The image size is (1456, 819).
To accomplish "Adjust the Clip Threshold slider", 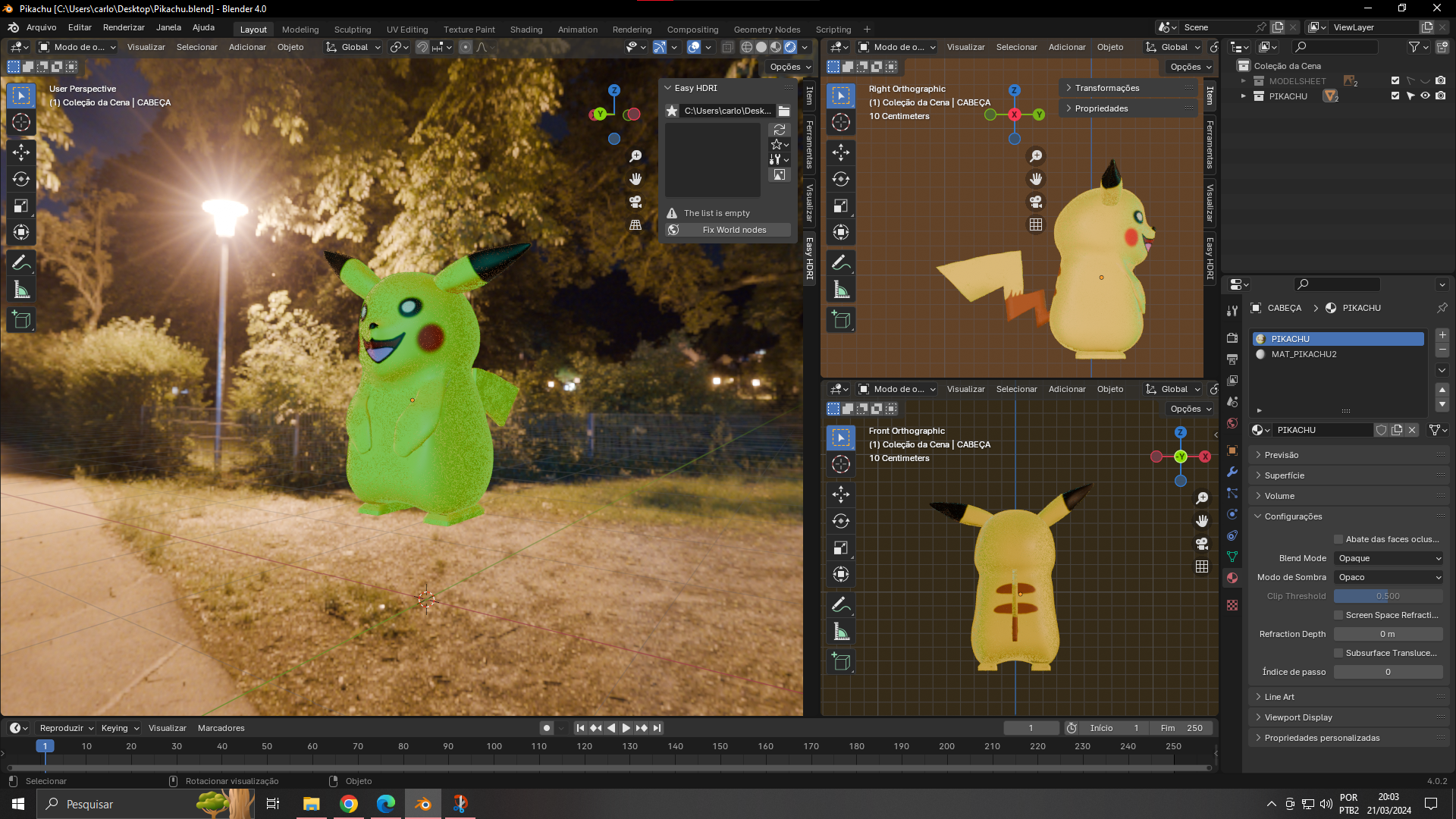I will (1388, 596).
